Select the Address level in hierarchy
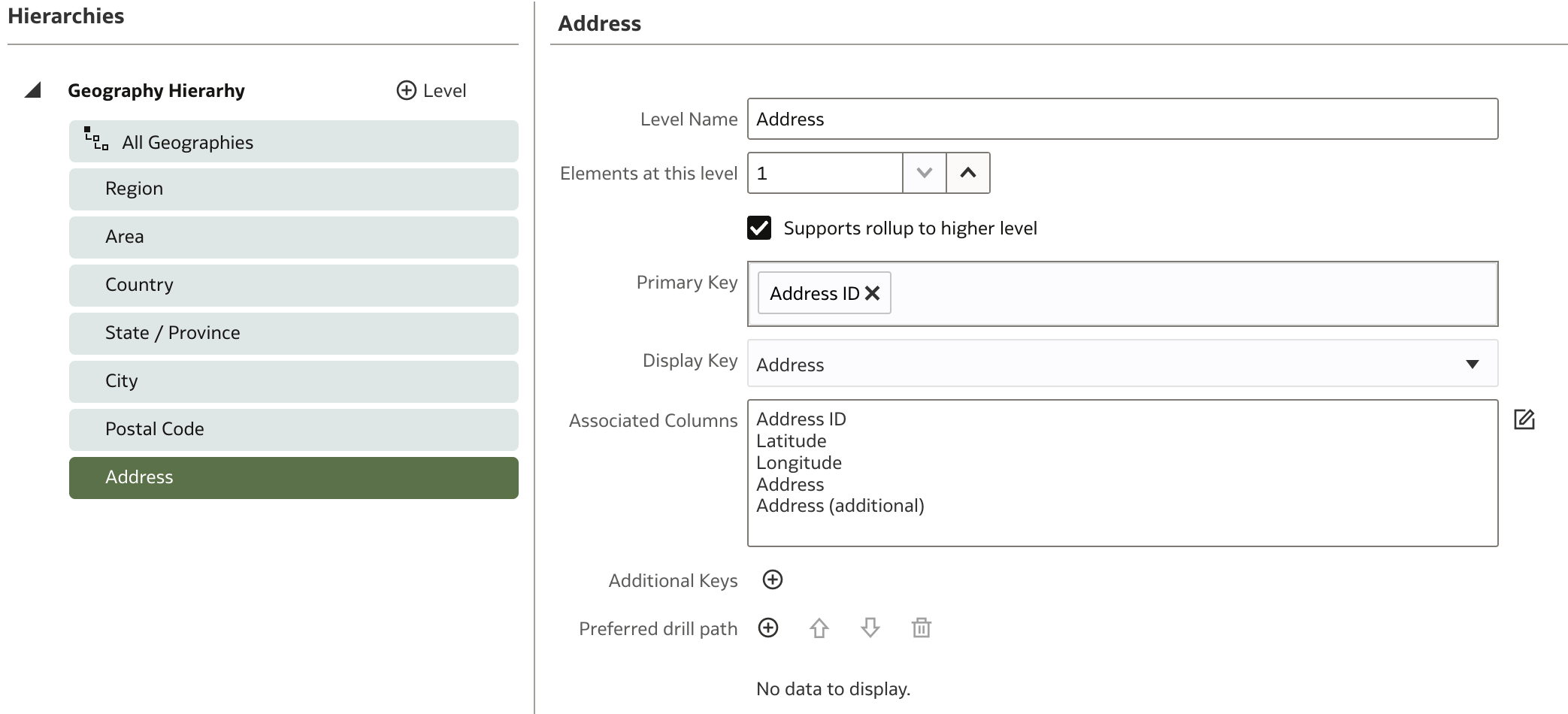The height and width of the screenshot is (714, 1568). click(x=293, y=477)
